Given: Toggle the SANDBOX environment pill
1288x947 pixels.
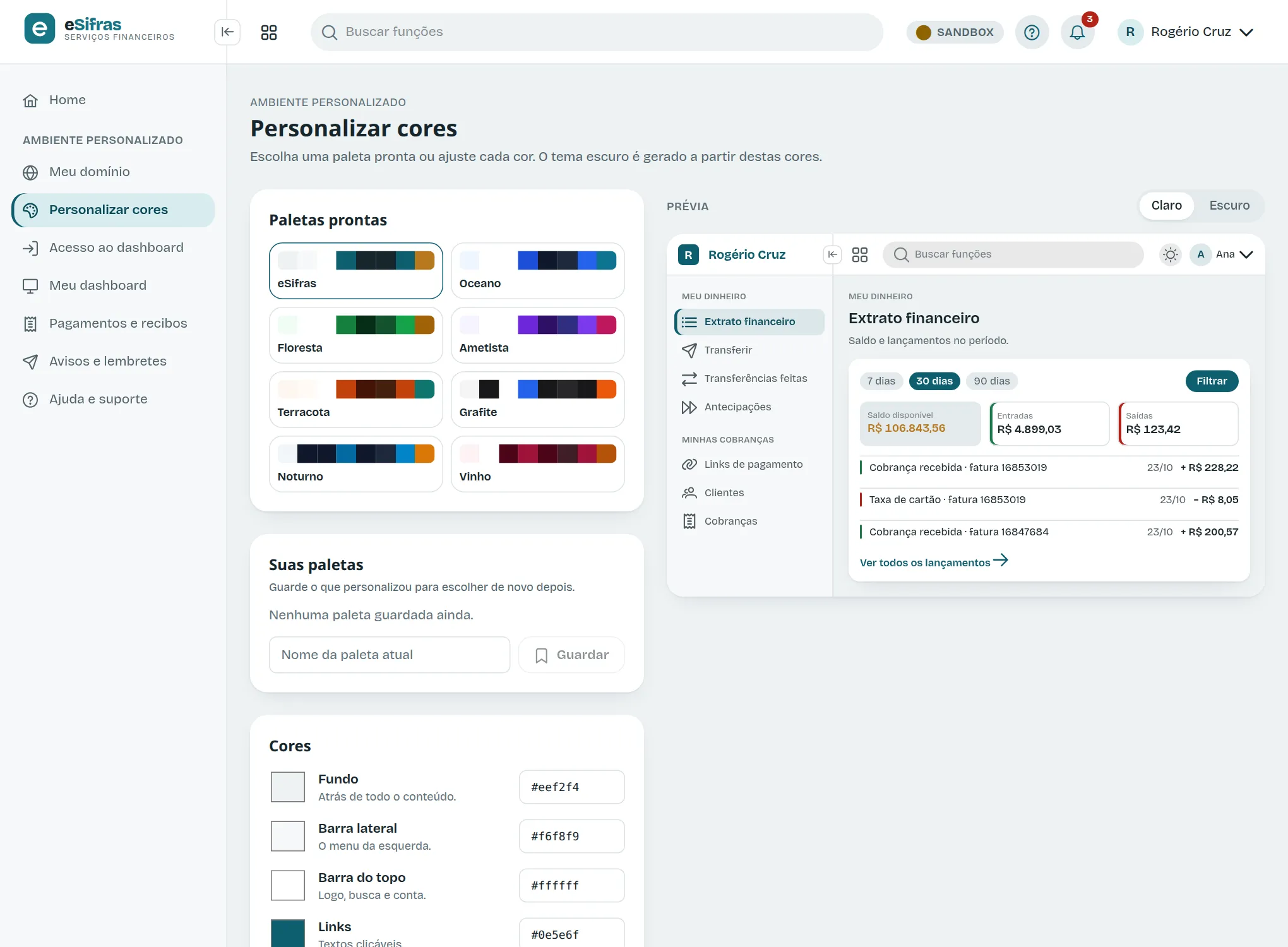Looking at the screenshot, I should point(955,32).
